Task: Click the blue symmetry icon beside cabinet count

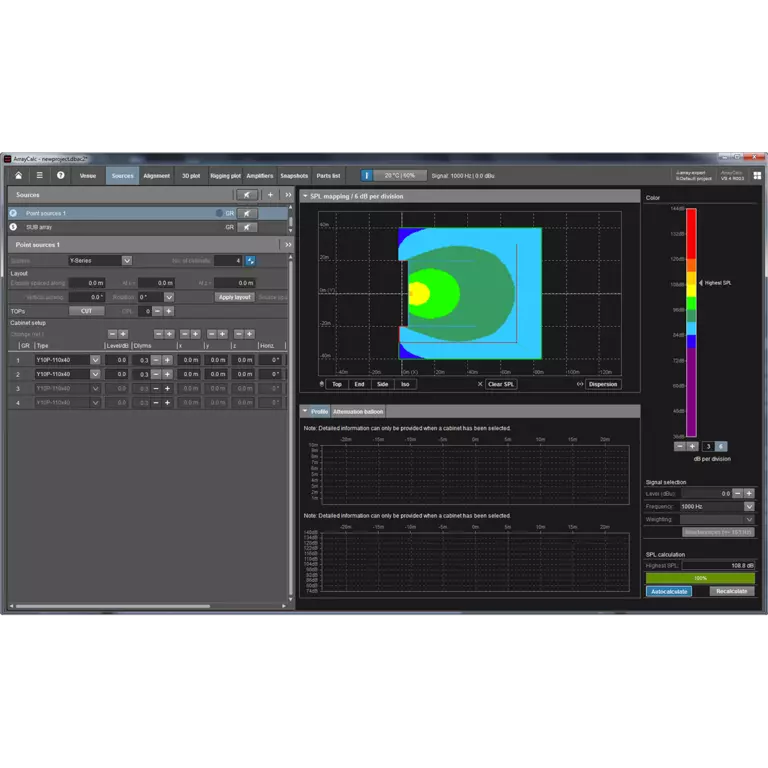Action: click(x=250, y=261)
